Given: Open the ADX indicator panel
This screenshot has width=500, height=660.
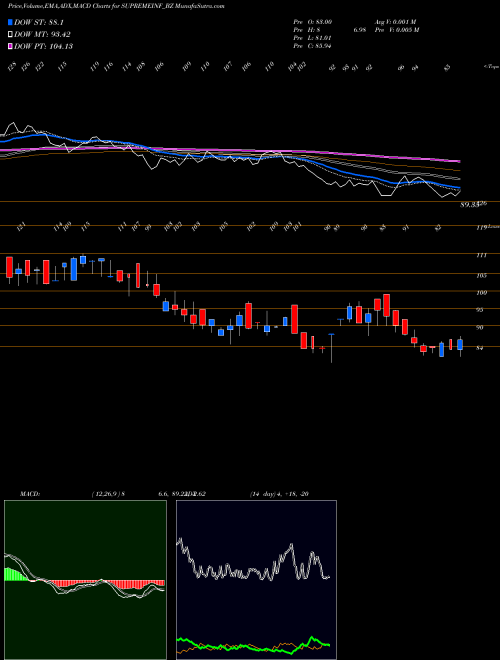Looking at the screenshot, I should tap(256, 580).
